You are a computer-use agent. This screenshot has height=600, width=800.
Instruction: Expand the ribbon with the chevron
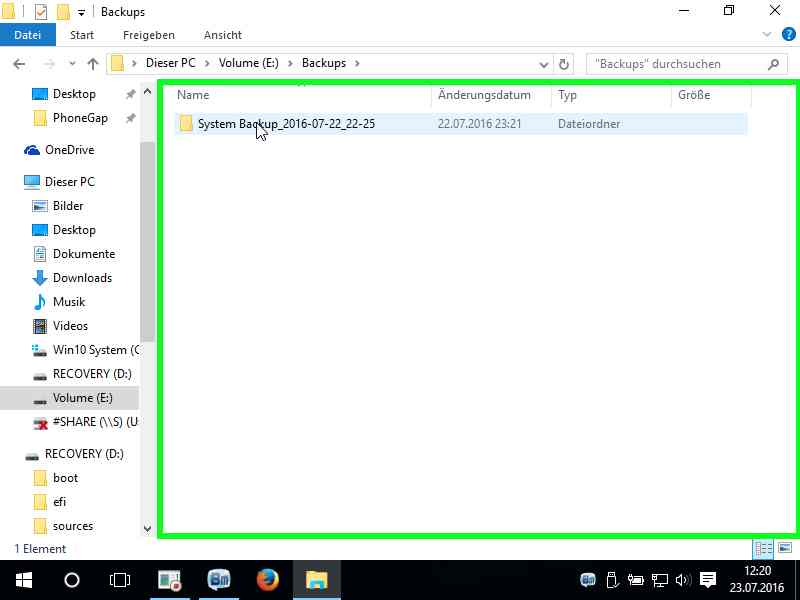pos(767,35)
